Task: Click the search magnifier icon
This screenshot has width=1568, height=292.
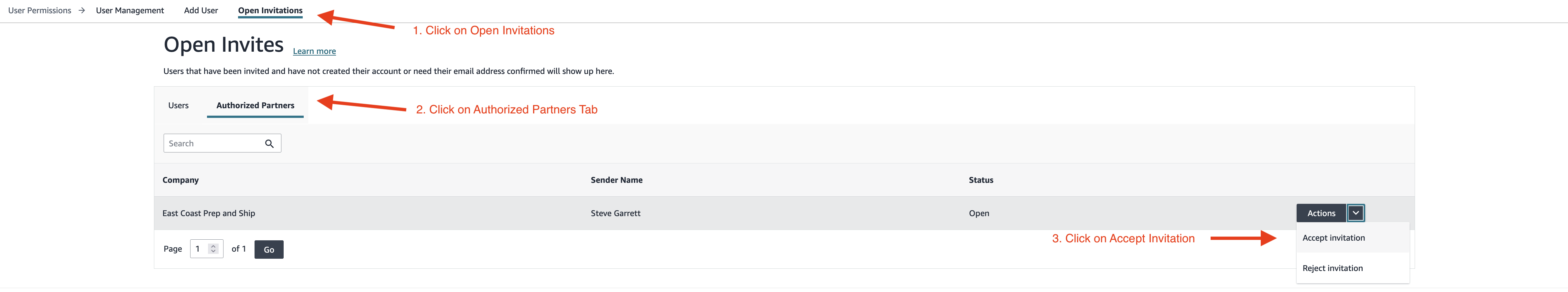Action: pos(269,143)
